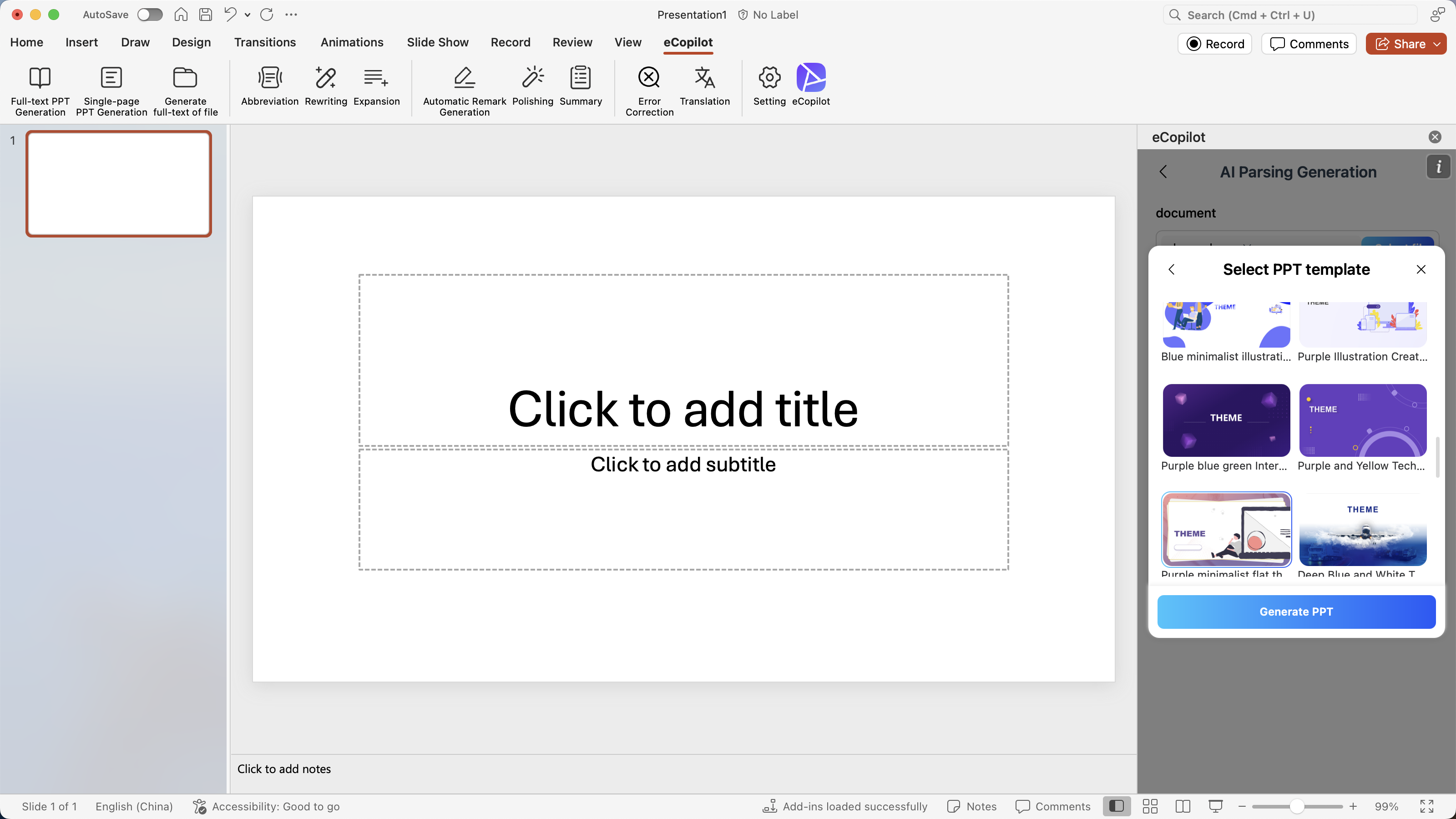
Task: Toggle Notes pane in status bar
Action: click(x=972, y=807)
